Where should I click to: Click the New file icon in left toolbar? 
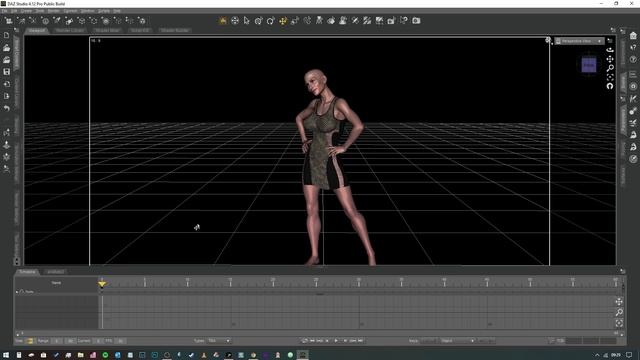[7, 36]
